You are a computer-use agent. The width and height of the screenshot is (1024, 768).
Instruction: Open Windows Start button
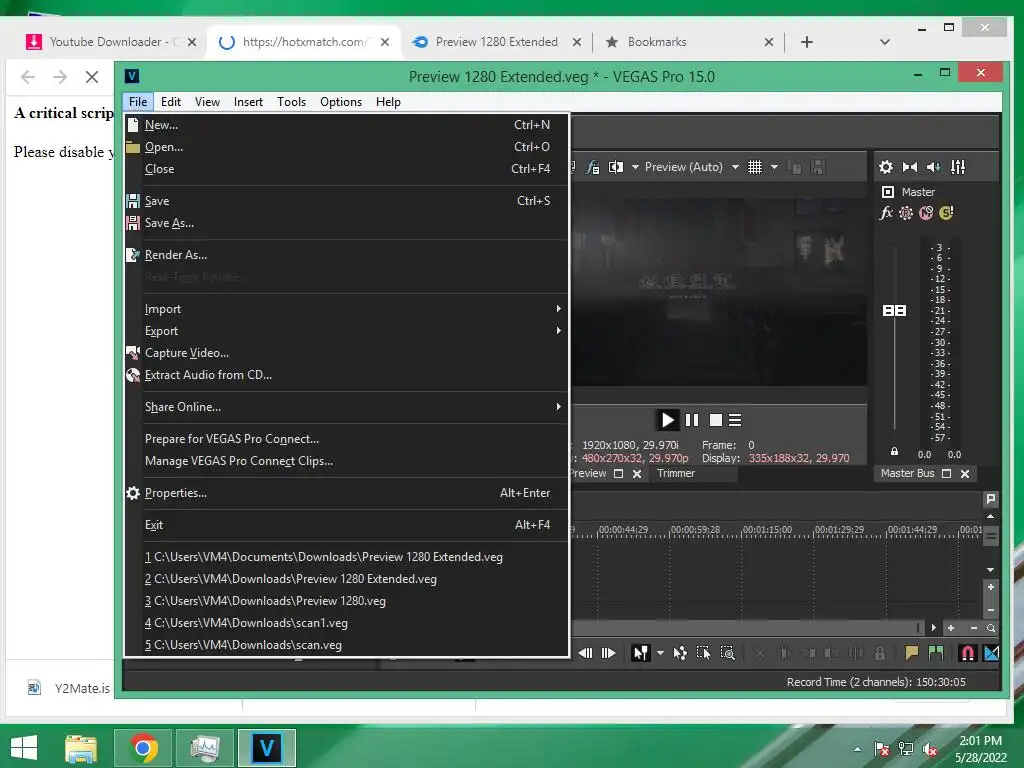point(24,748)
